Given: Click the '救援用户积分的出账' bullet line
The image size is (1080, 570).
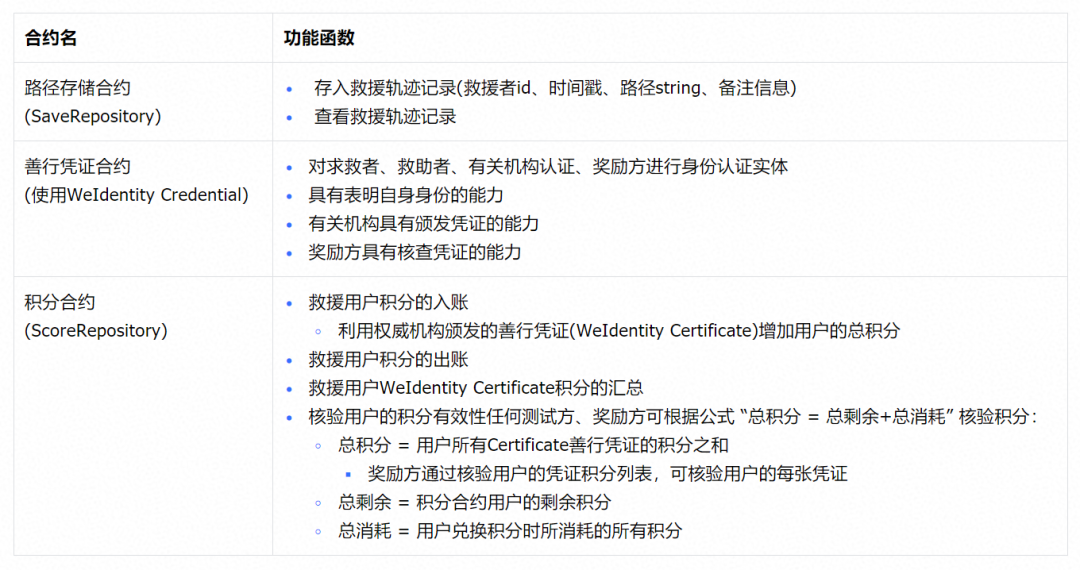Looking at the screenshot, I should (x=388, y=359).
